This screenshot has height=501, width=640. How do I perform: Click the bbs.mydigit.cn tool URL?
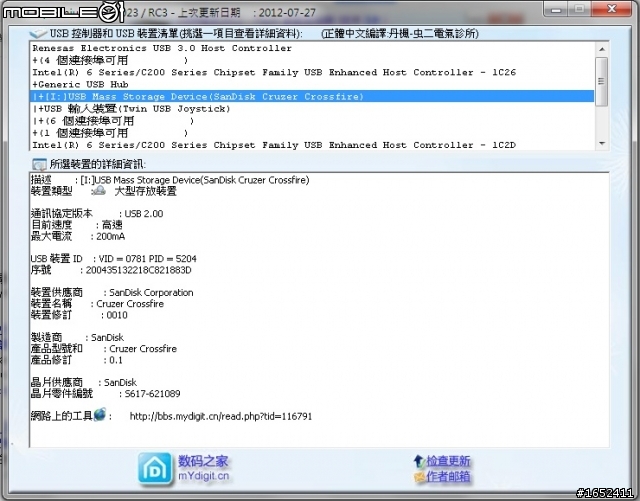pos(221,416)
